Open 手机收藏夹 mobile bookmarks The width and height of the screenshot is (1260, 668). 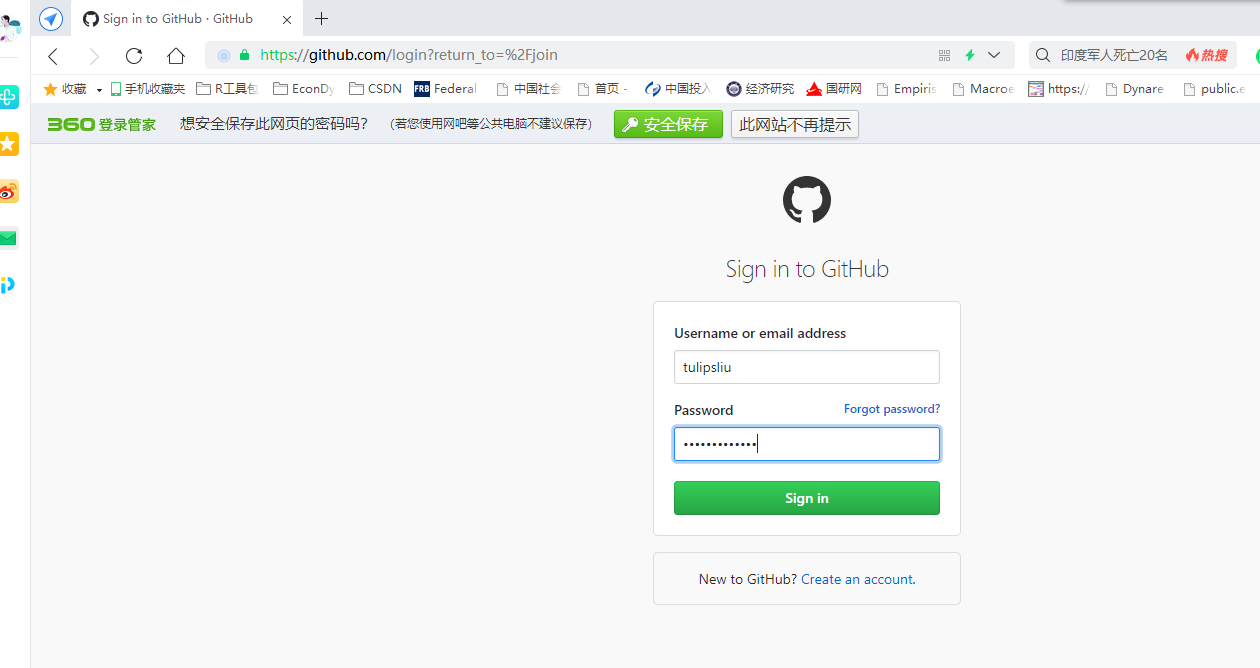[148, 89]
